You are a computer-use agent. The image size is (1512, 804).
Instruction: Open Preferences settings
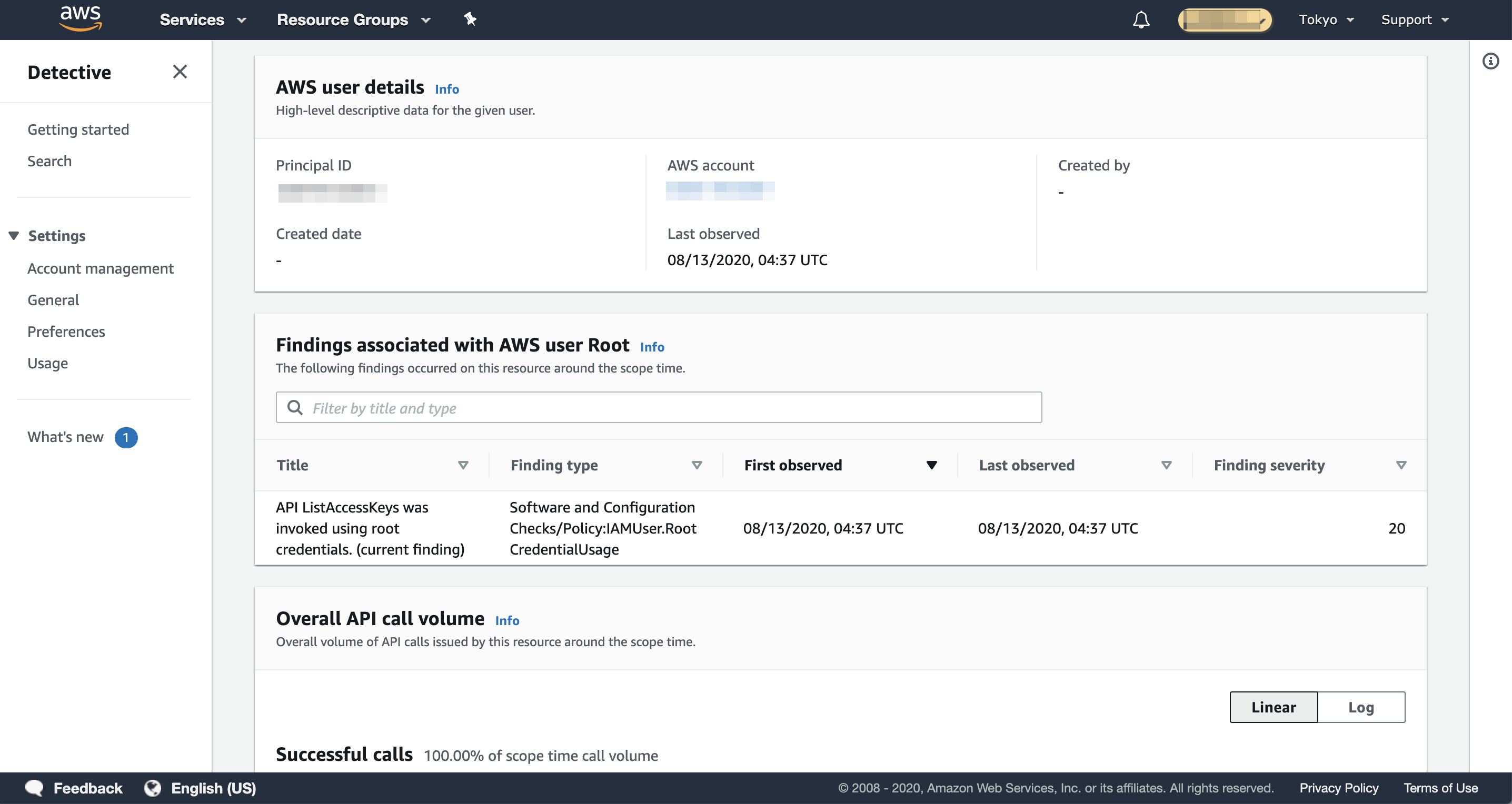66,332
